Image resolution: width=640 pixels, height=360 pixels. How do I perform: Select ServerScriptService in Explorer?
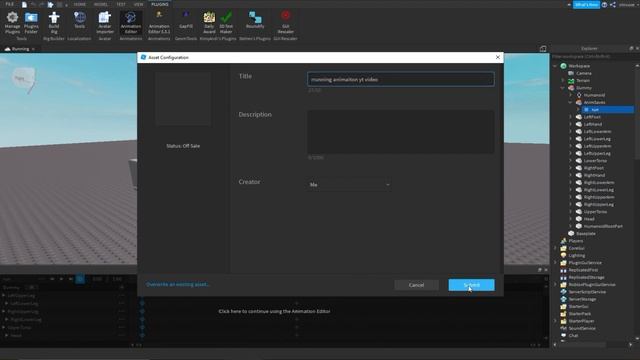tap(587, 292)
